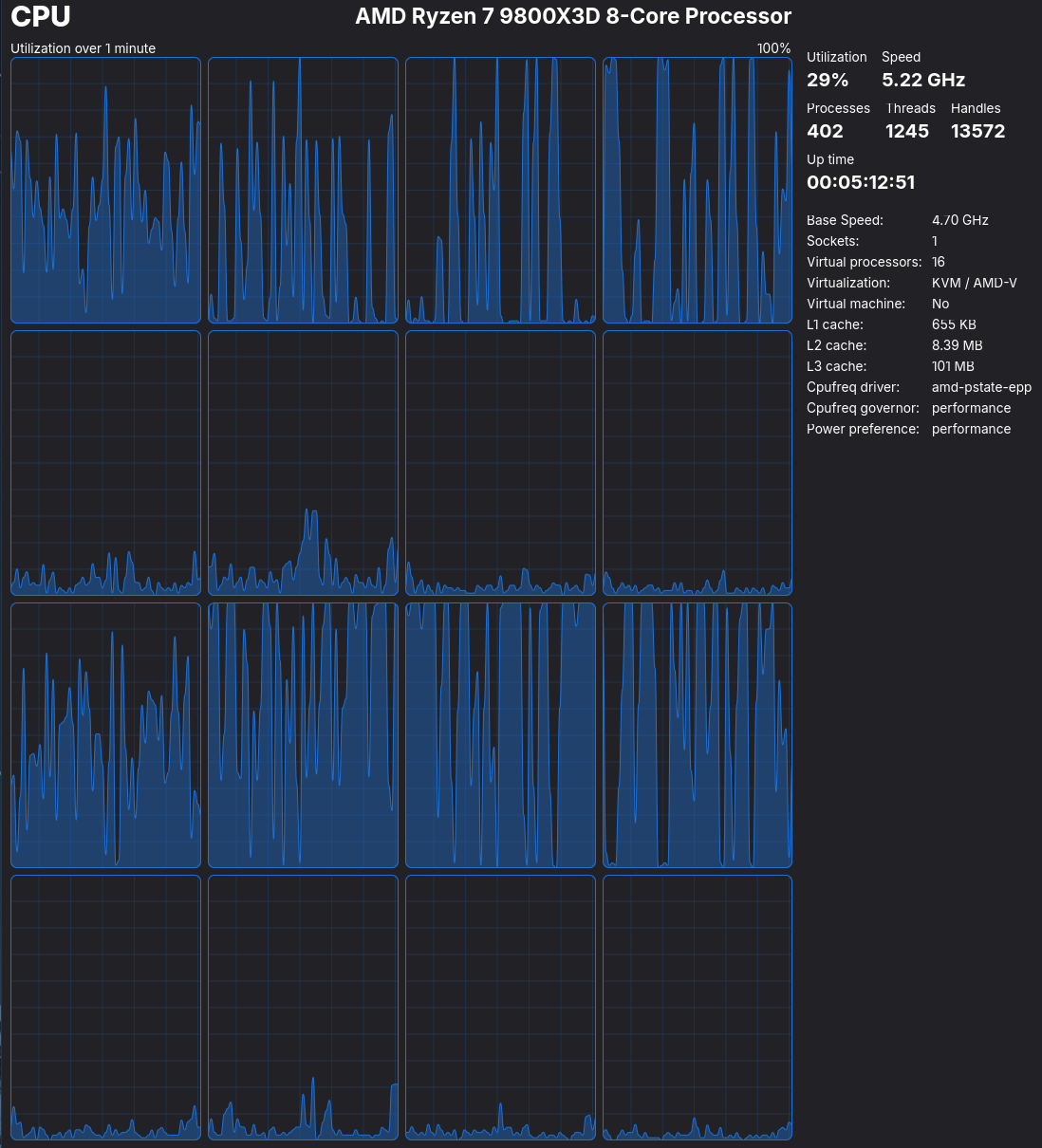This screenshot has height=1148, width=1042.
Task: Click the 'Utilization over 1 minute' label
Action: 83,48
